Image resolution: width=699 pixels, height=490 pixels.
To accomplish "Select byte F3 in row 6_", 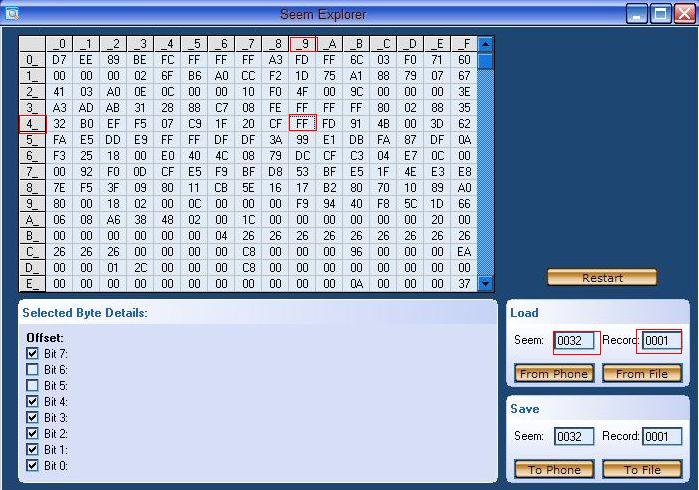I will pos(59,156).
